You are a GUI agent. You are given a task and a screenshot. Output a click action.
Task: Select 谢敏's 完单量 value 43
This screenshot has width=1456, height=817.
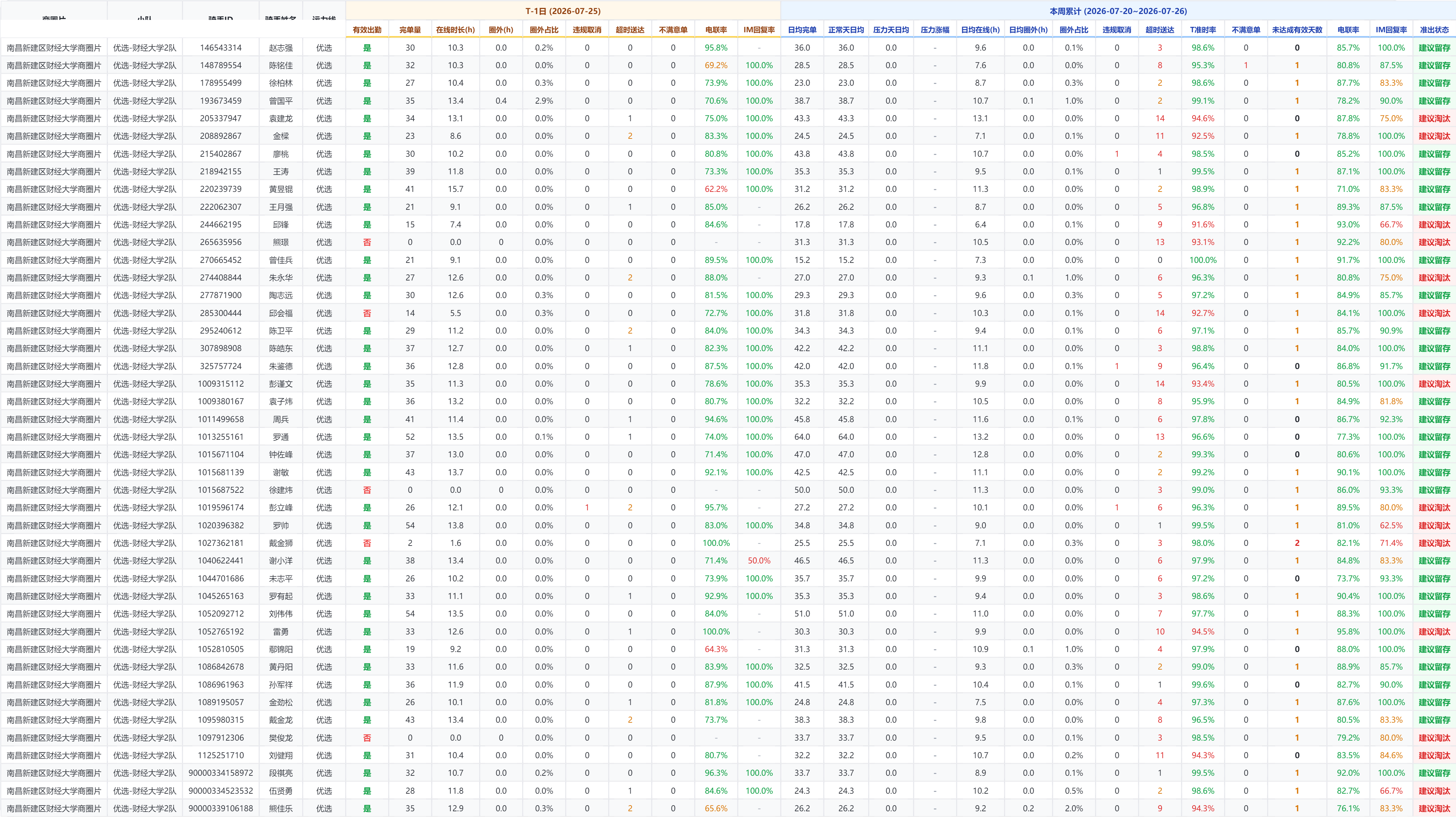click(410, 473)
